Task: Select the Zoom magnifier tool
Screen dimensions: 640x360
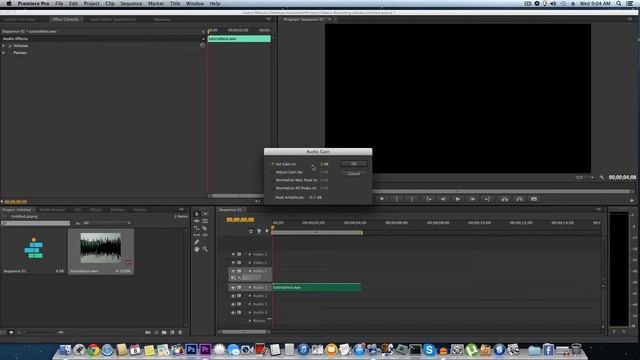Action: (x=205, y=249)
